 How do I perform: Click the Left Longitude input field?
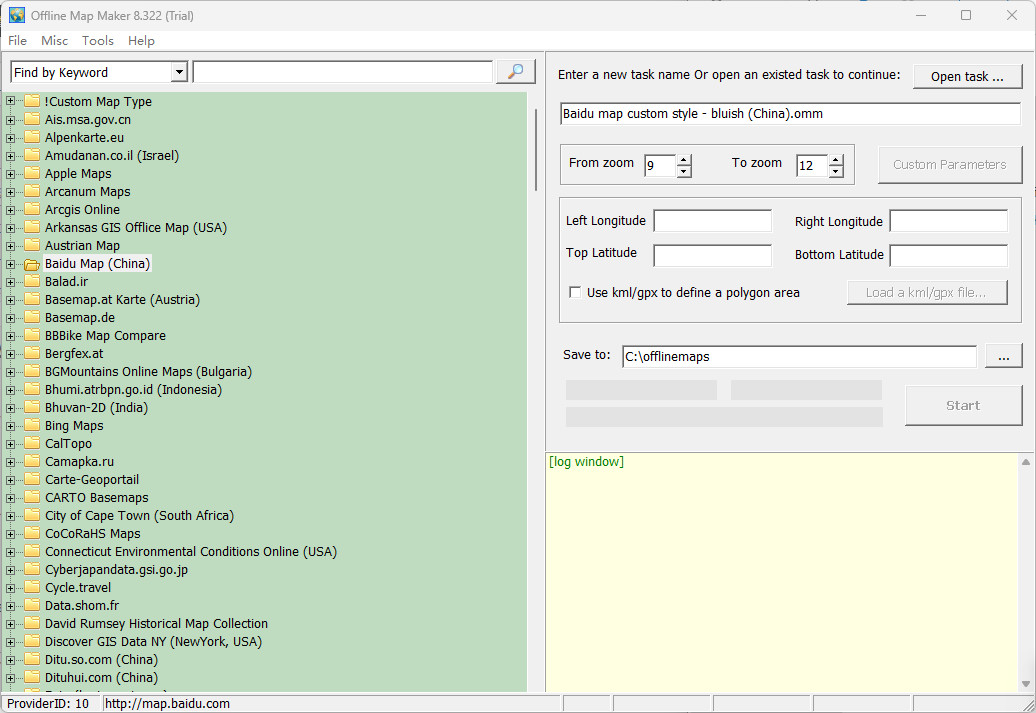point(712,221)
